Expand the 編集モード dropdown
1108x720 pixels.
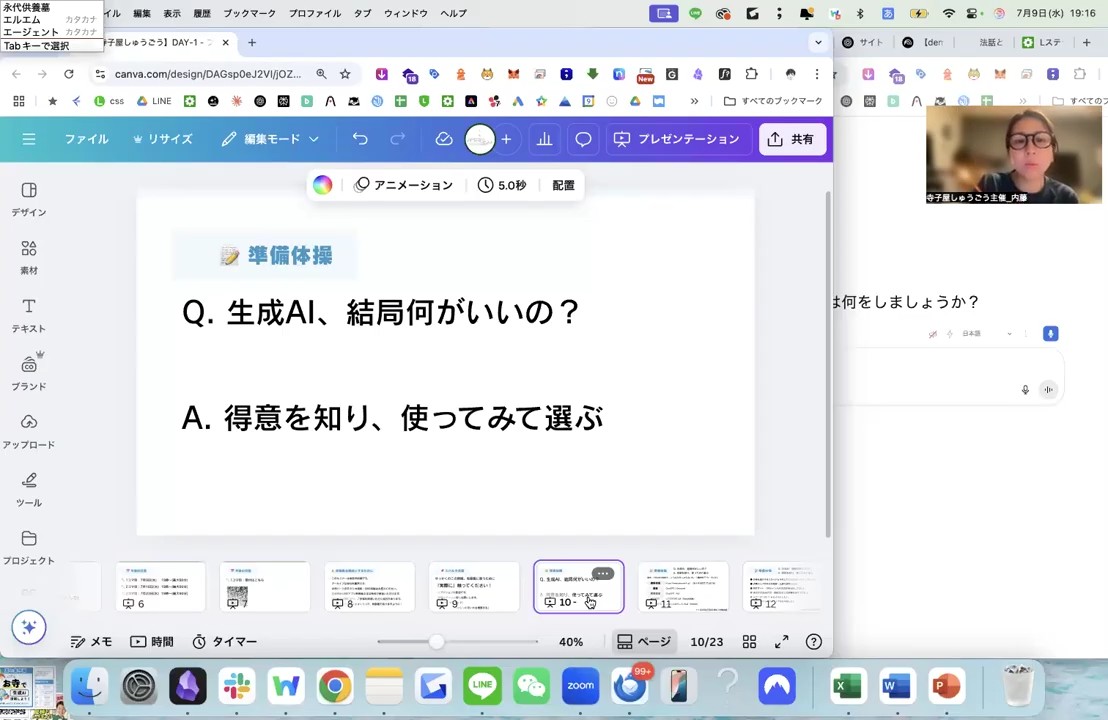tap(270, 139)
